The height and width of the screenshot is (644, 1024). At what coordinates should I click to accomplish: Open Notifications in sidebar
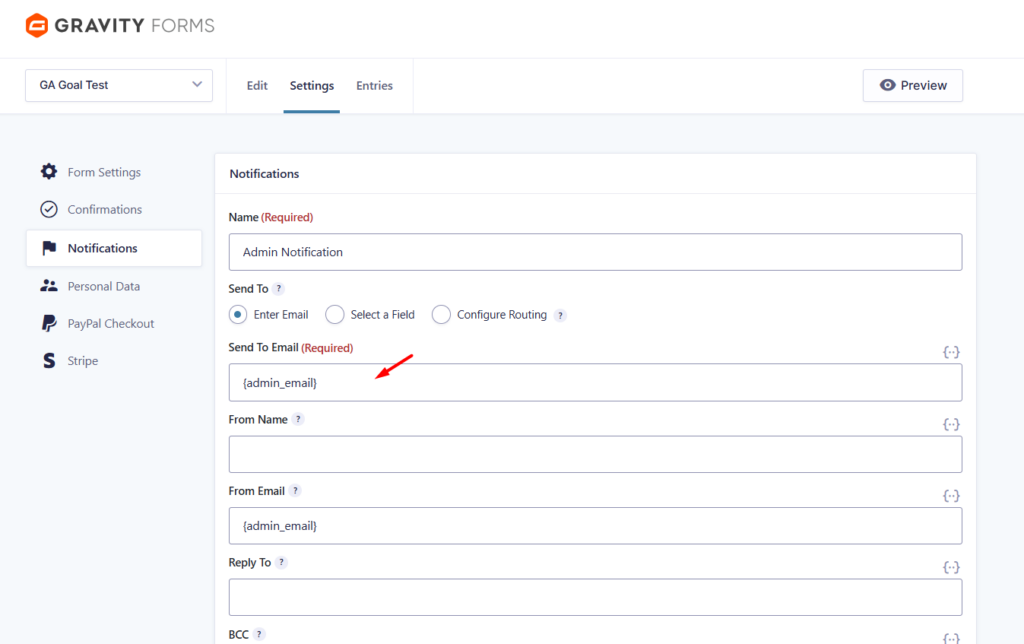coord(114,248)
